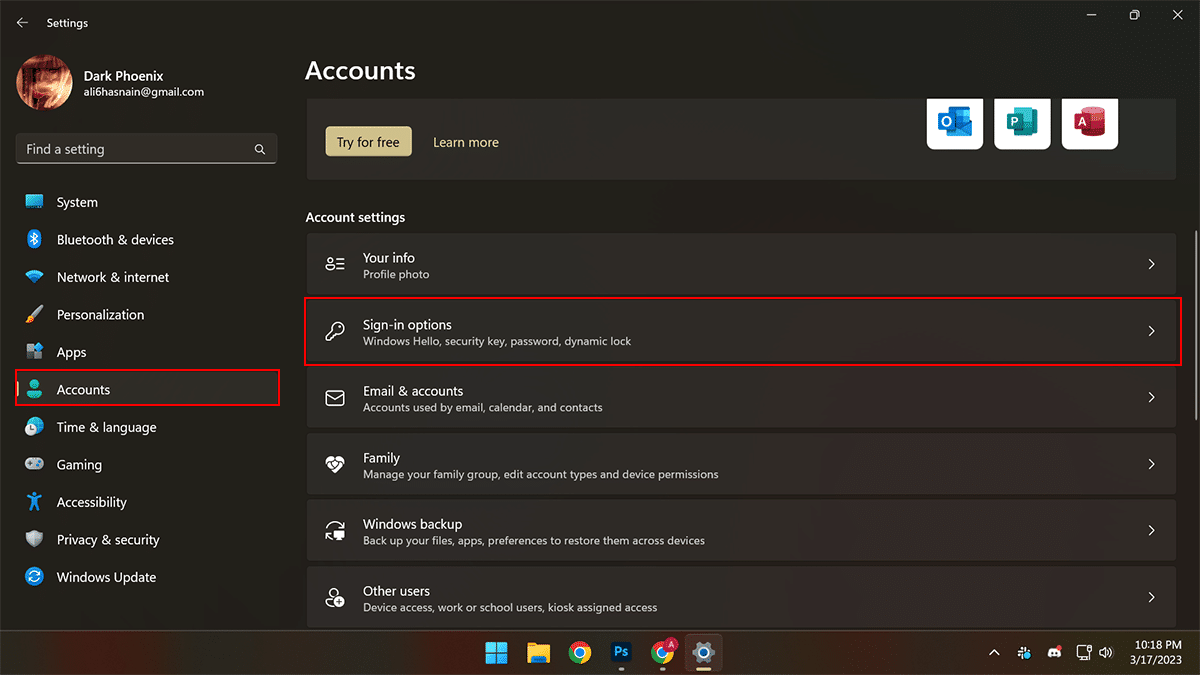Open Photoshop from the taskbar

621,653
